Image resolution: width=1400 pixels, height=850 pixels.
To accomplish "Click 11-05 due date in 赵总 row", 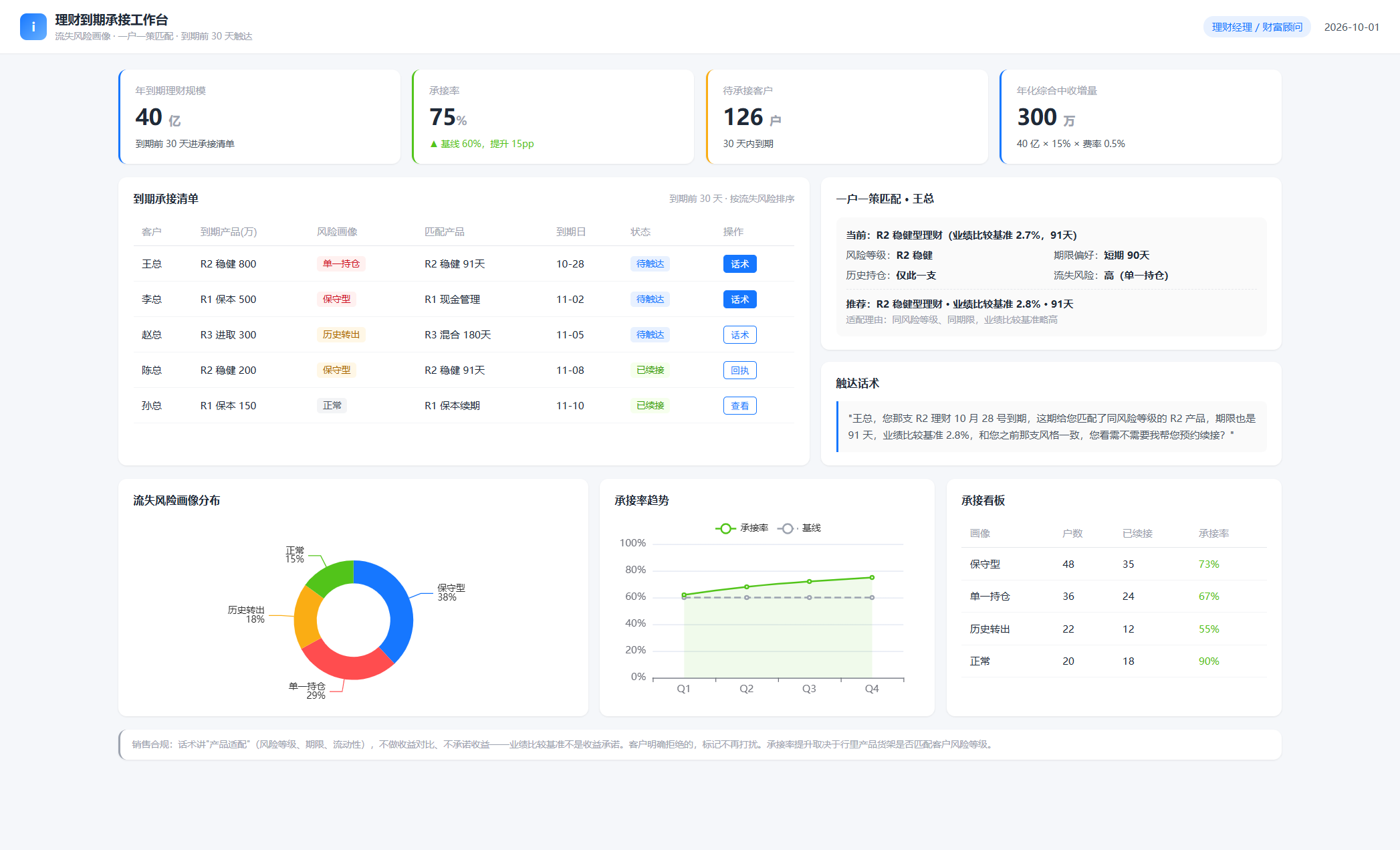I will coord(570,334).
